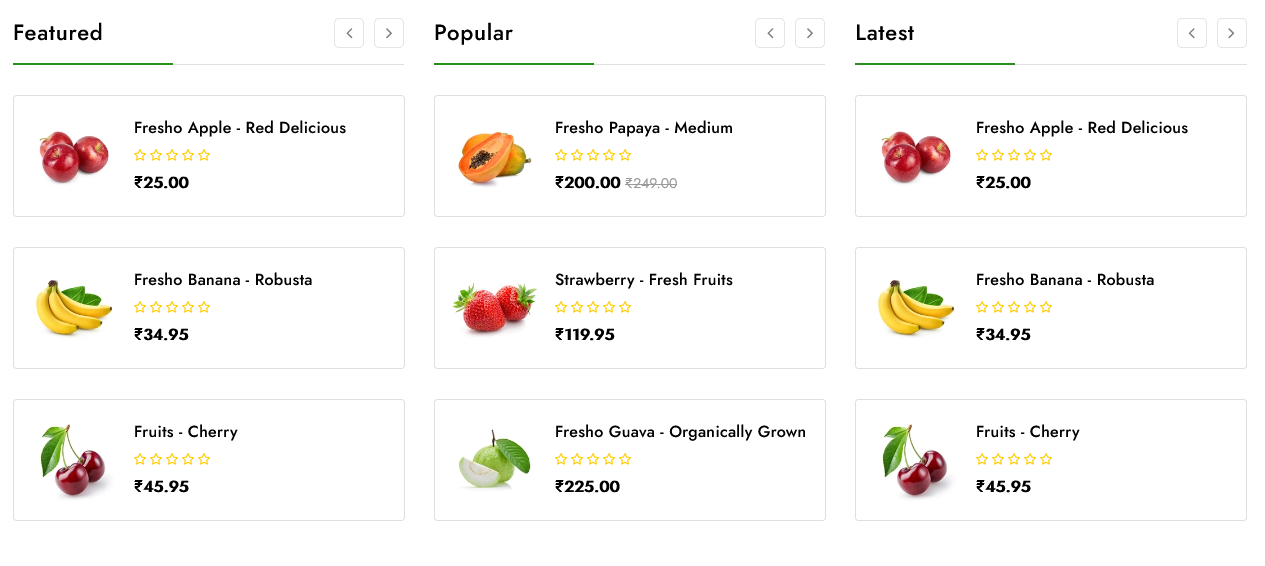This screenshot has width=1265, height=566.
Task: Click star rating of Strawberry Fresh Fruits
Action: (x=593, y=307)
